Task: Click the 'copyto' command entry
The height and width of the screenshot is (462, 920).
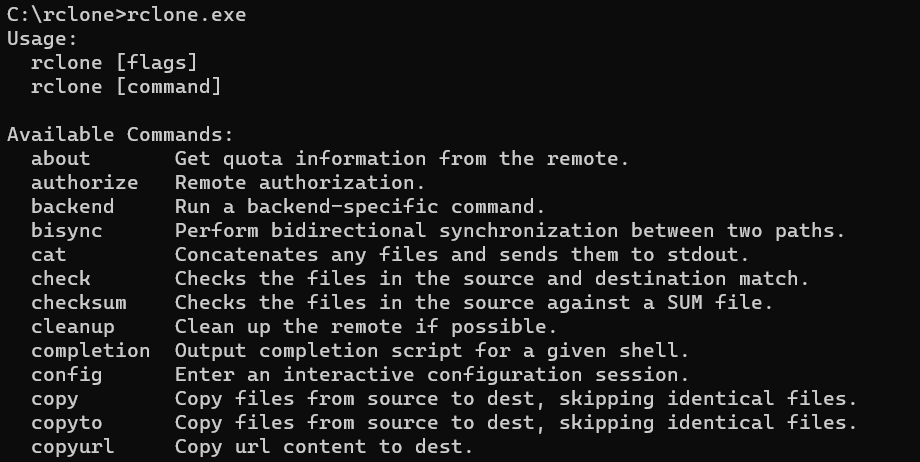Action: click(66, 423)
